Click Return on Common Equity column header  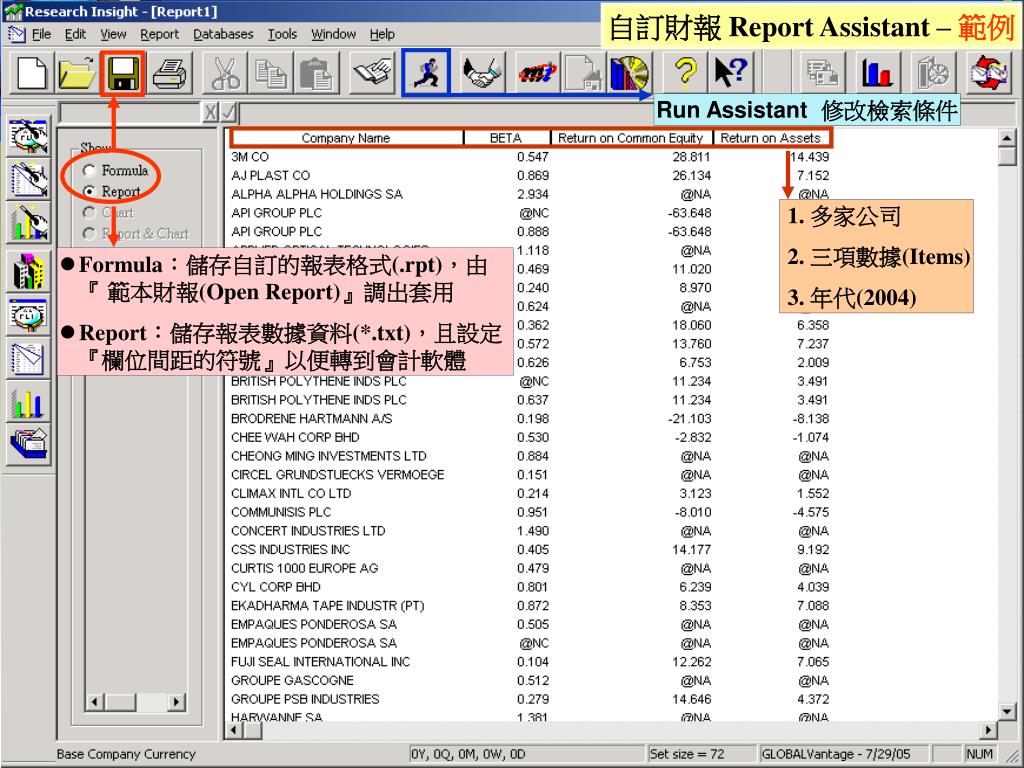[x=631, y=138]
